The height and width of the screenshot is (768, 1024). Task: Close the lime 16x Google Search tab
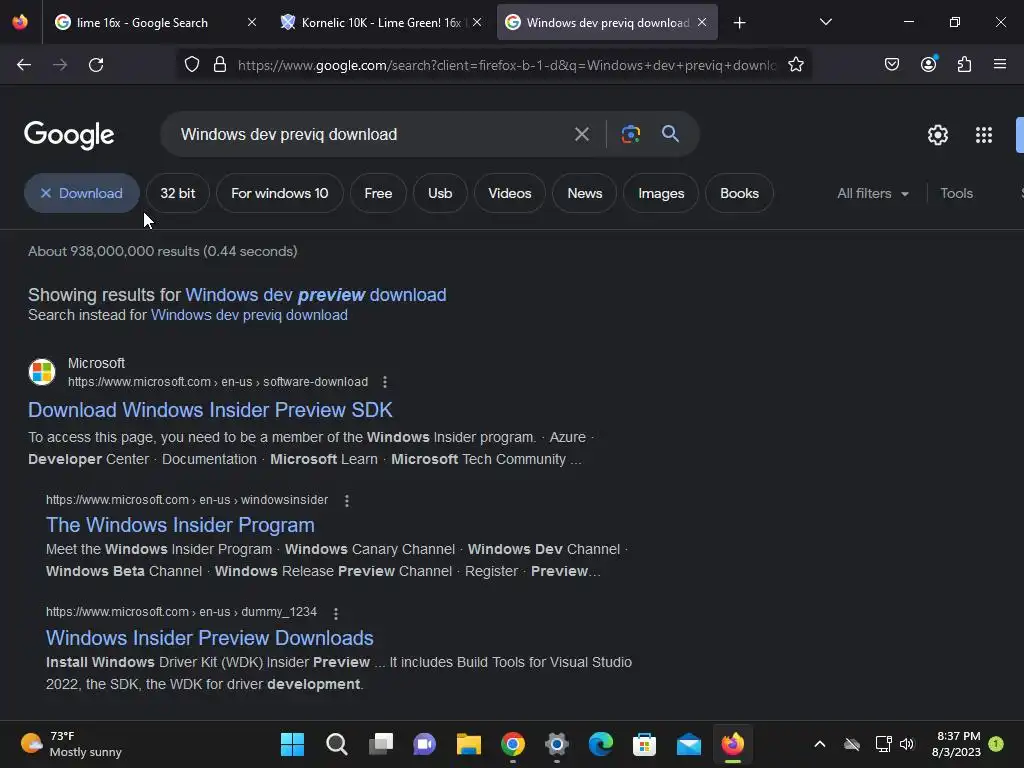point(251,22)
